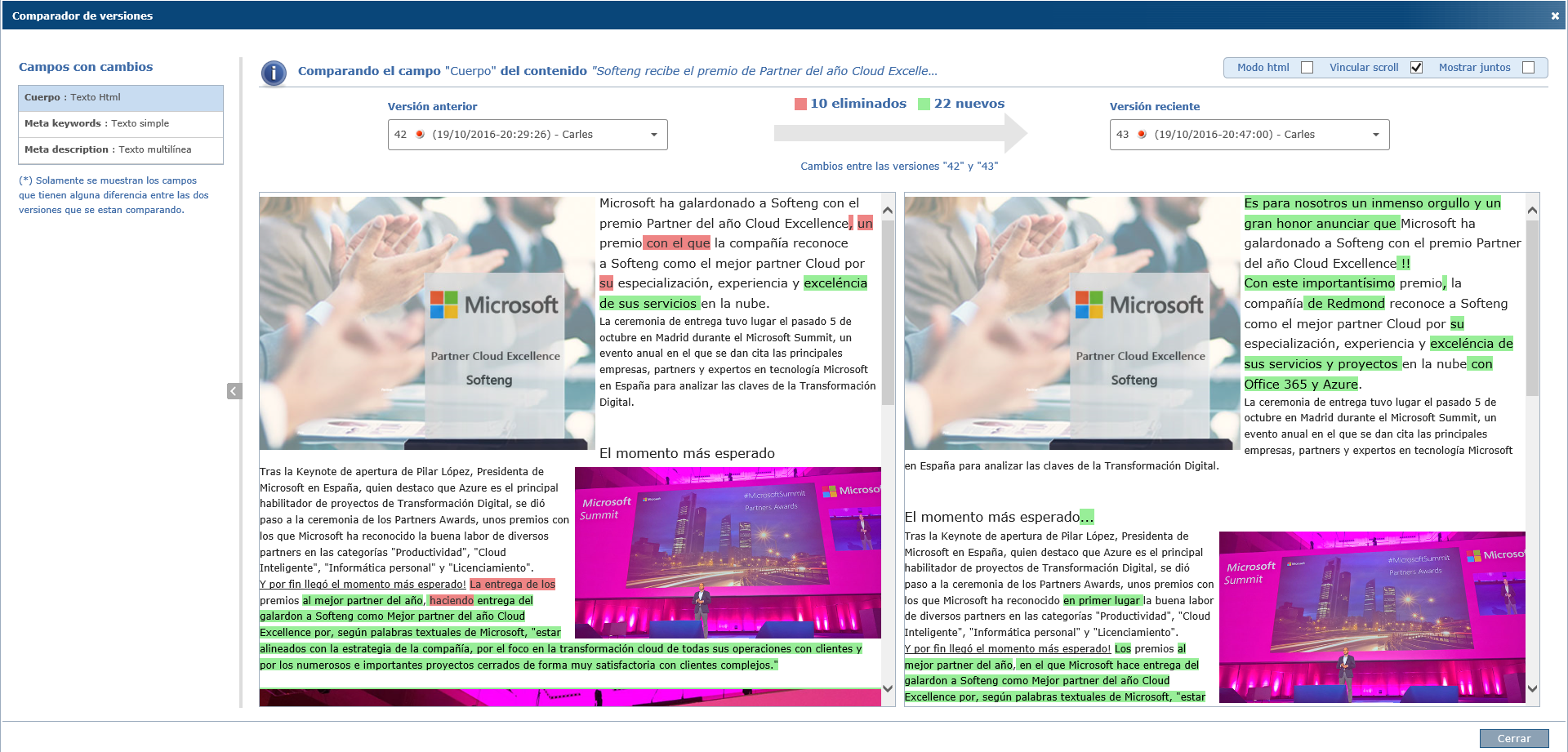
Task: Click the '22 nuevos' counter text
Action: (x=969, y=104)
